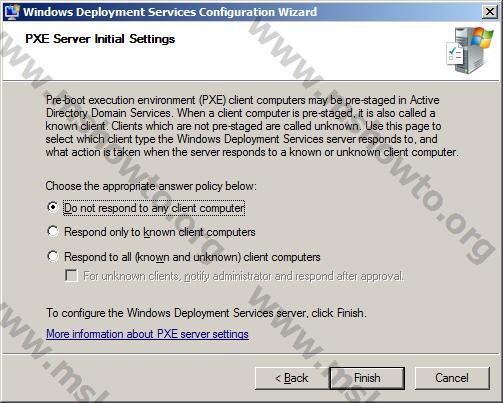The width and height of the screenshot is (503, 403).
Task: Click the server computer icon in header
Action: (470, 50)
